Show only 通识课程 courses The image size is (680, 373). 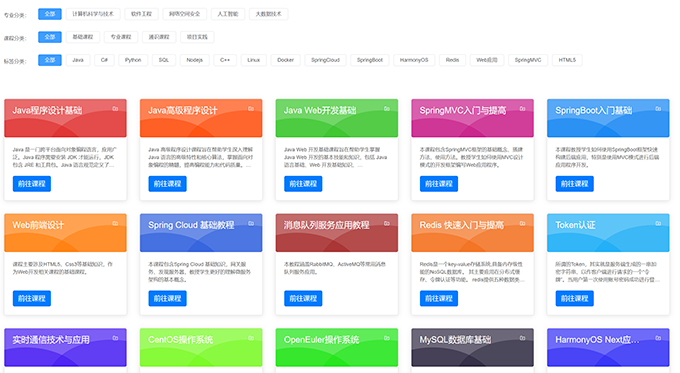[x=159, y=37]
